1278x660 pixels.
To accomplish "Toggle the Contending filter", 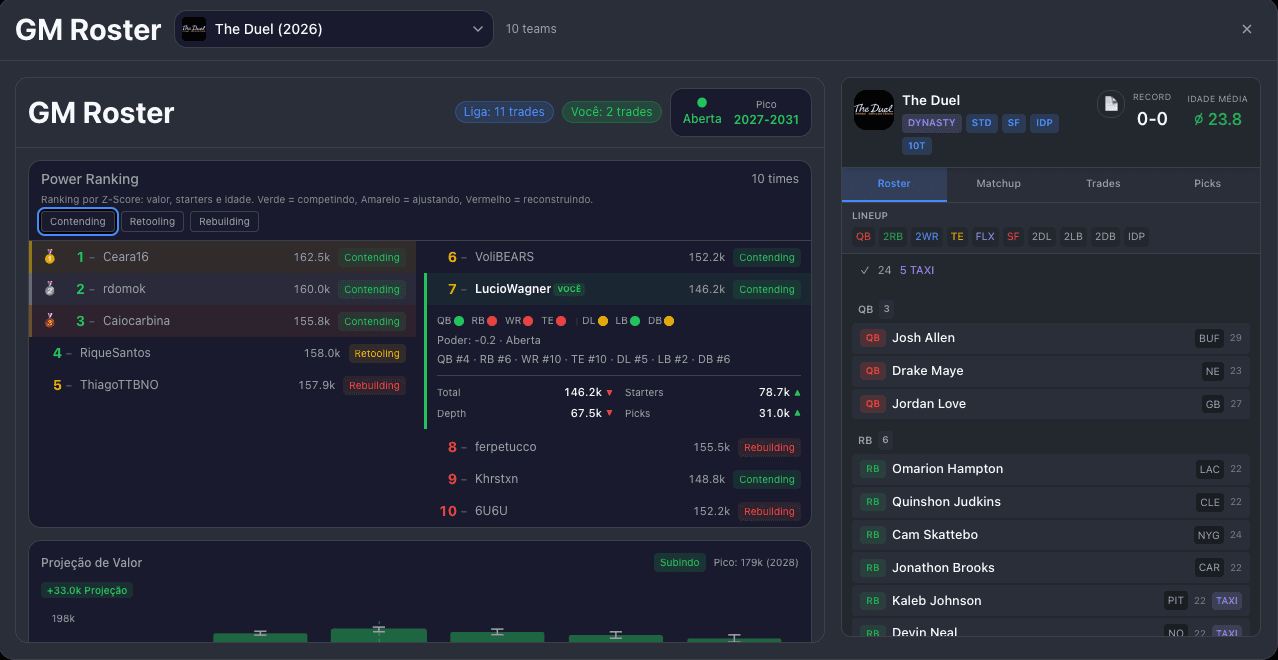I will click(x=78, y=221).
